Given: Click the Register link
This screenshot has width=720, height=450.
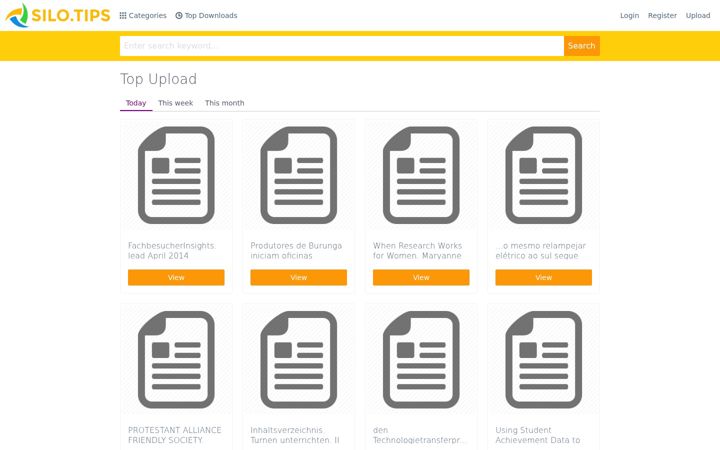Looking at the screenshot, I should (662, 15).
